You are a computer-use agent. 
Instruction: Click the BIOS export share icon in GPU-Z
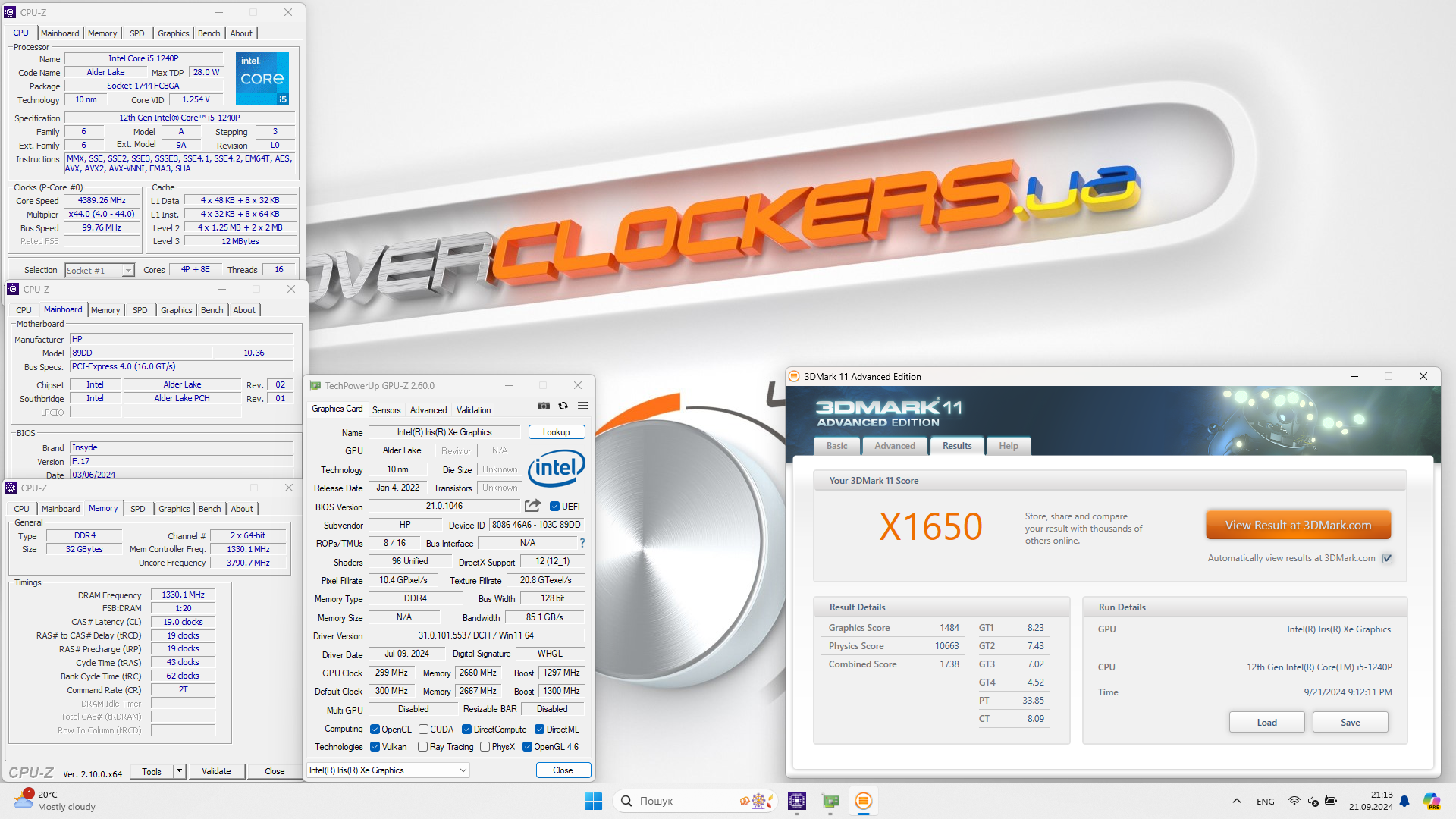pos(532,506)
